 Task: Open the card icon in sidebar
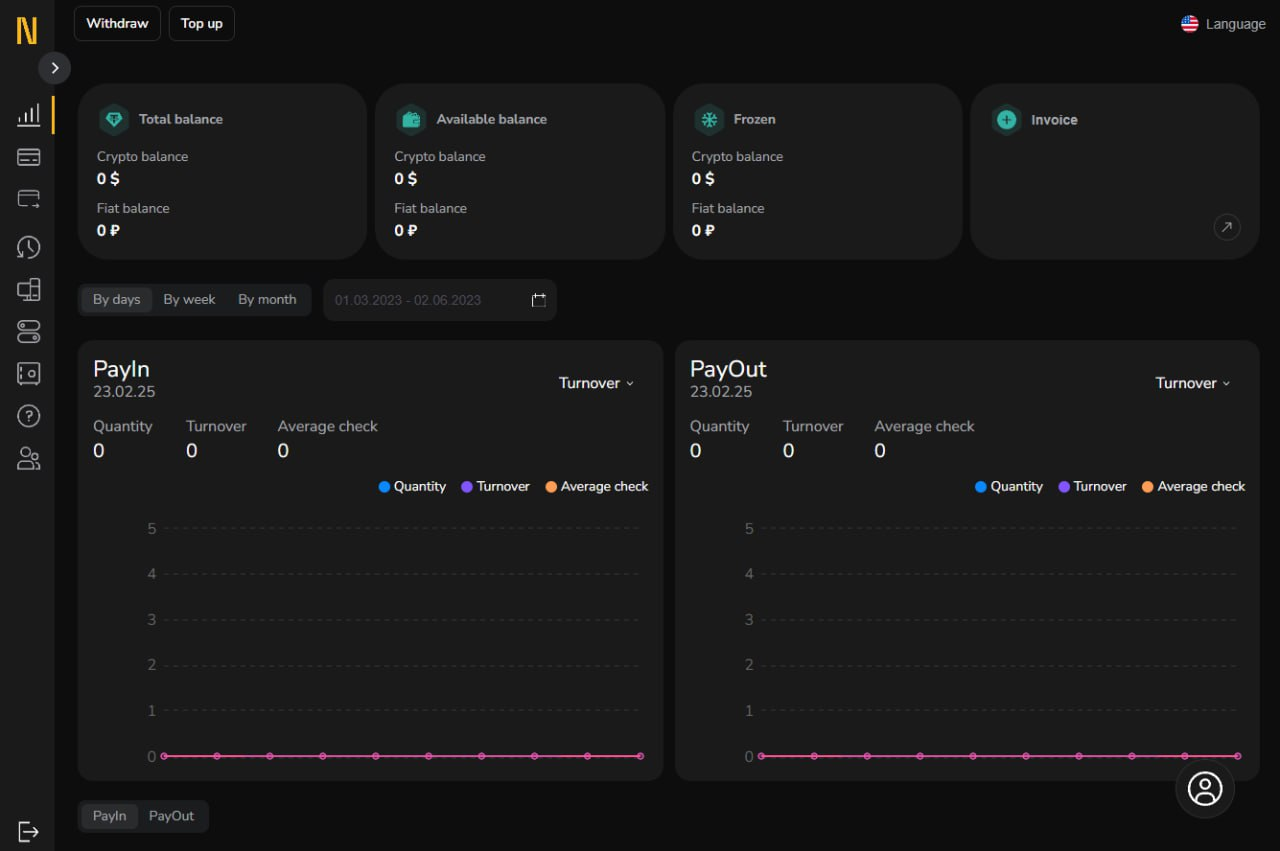click(x=29, y=157)
